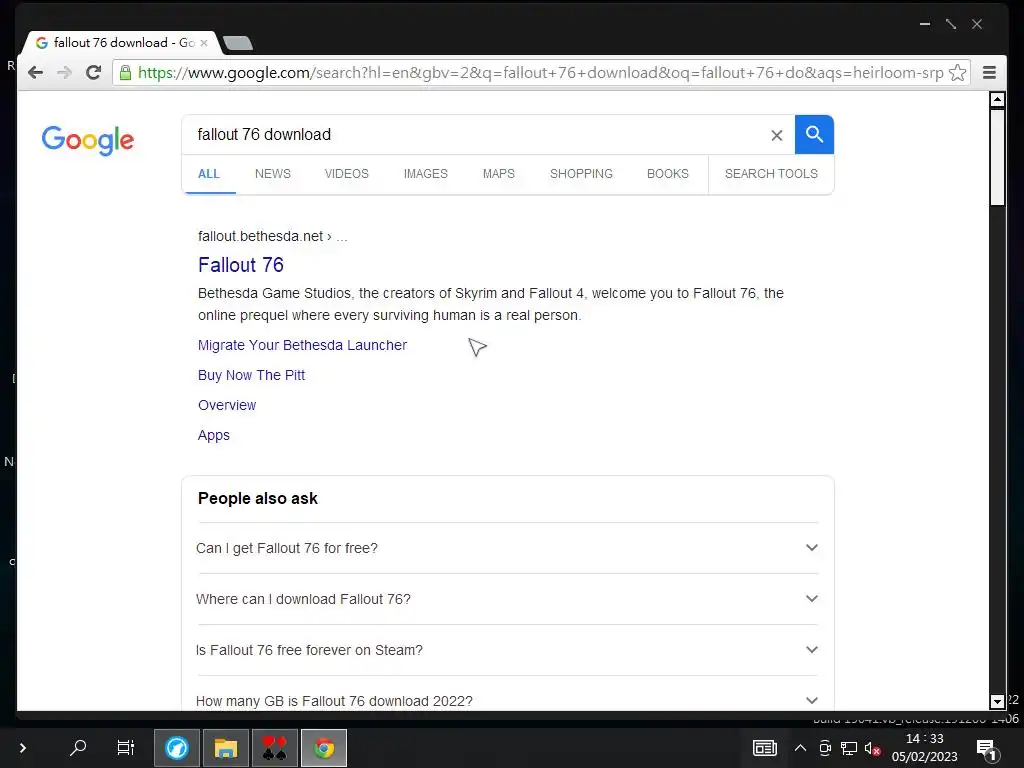Viewport: 1024px width, 768px height.
Task: Click scrollbar up arrow
Action: pyautogui.click(x=997, y=99)
